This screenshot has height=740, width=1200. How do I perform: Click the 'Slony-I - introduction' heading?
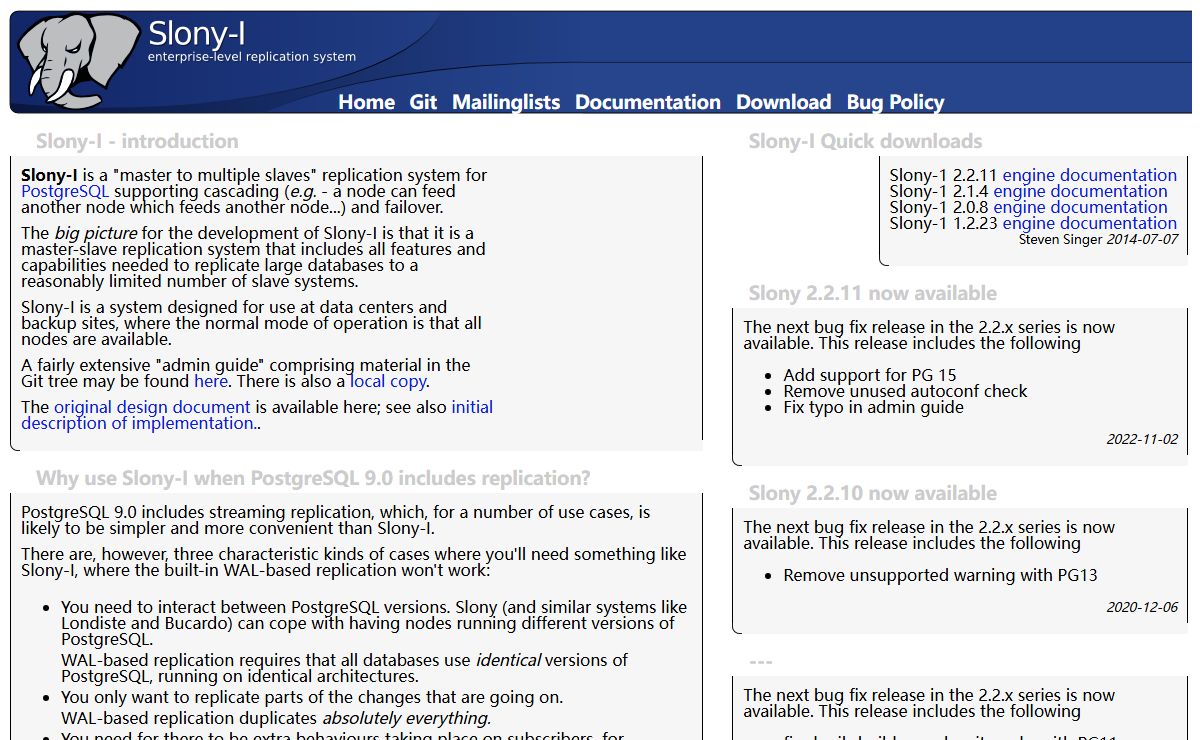pyautogui.click(x=137, y=141)
